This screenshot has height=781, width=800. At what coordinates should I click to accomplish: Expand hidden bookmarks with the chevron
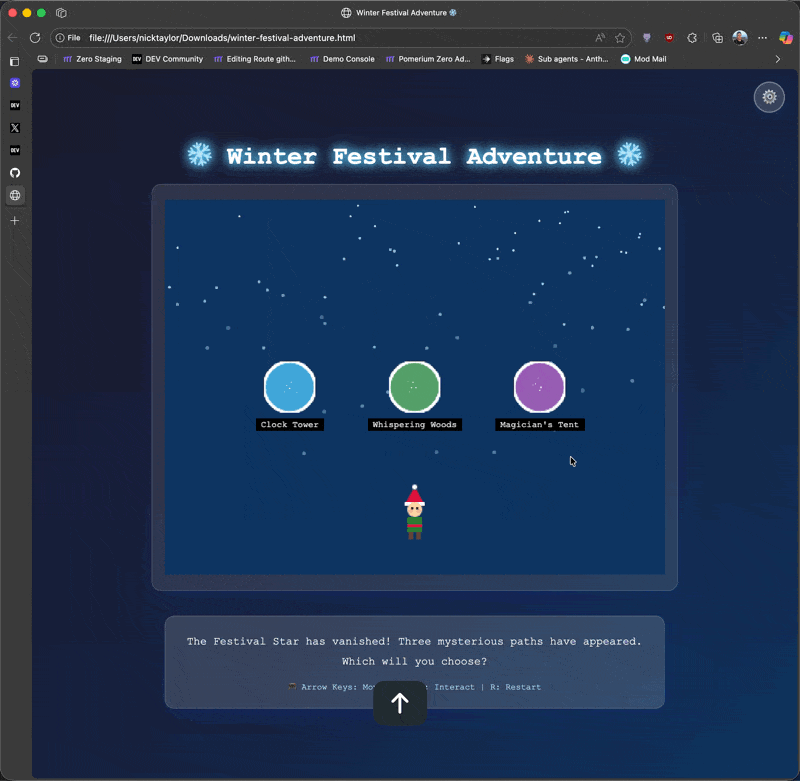[x=779, y=58]
